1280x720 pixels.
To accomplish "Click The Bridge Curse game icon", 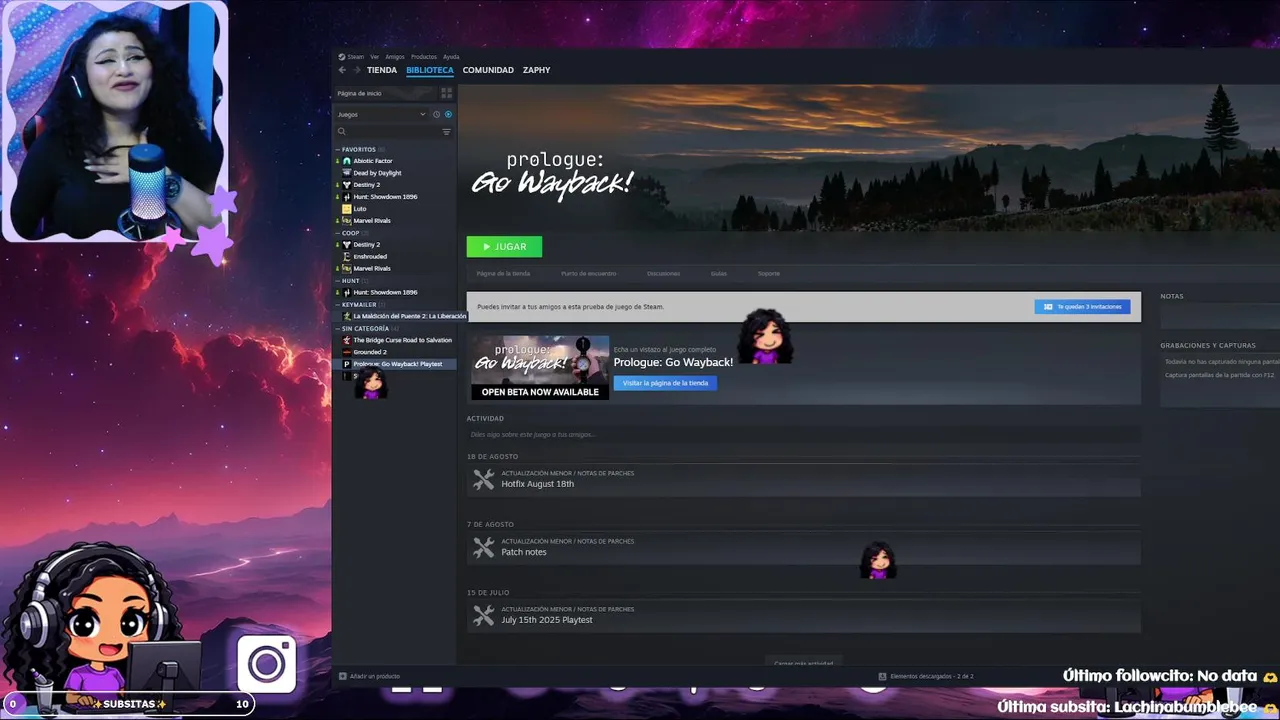I will coord(347,340).
